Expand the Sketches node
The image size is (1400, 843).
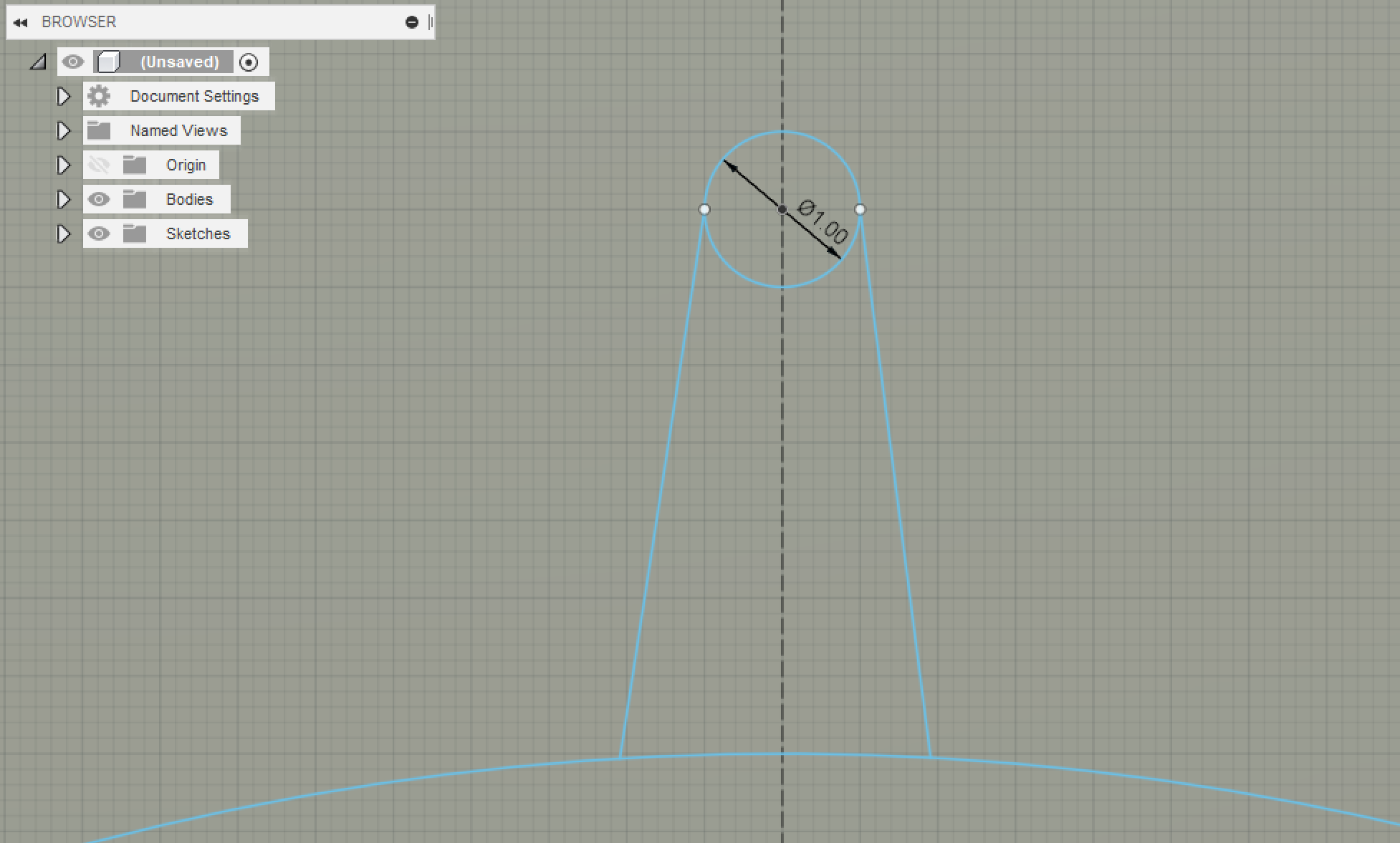pos(64,233)
